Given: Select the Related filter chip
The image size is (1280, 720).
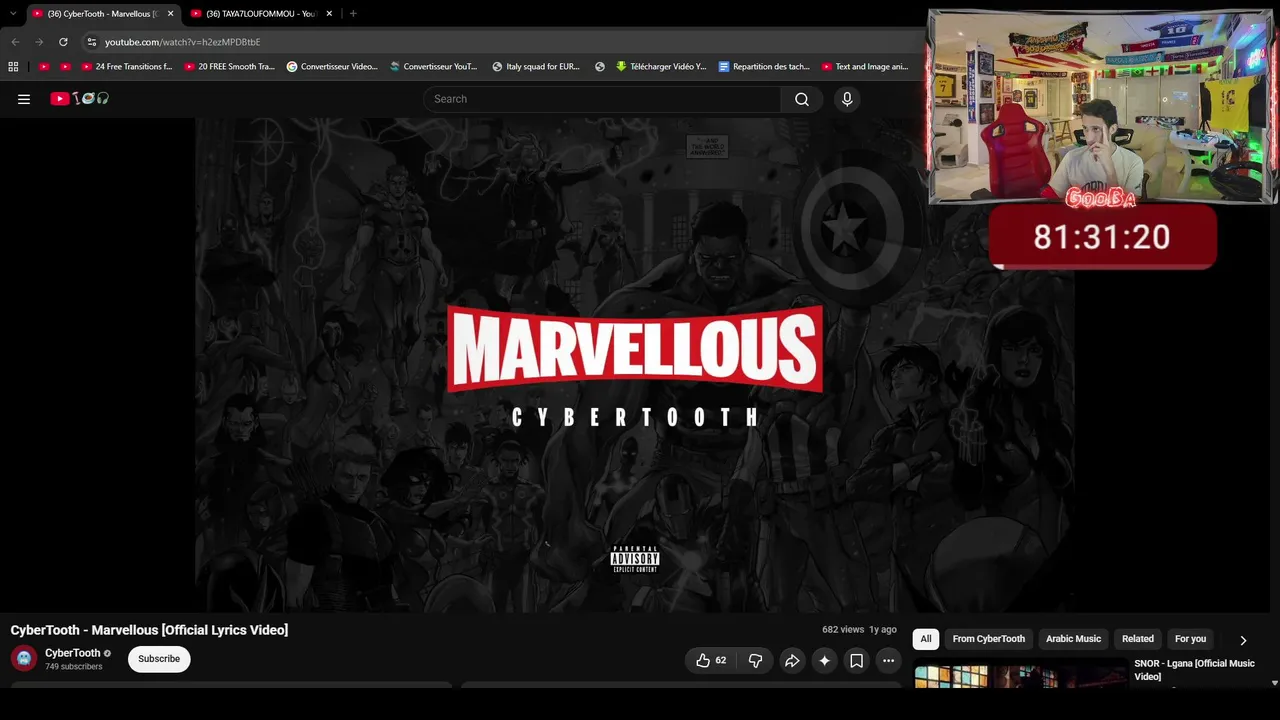Looking at the screenshot, I should (1138, 639).
